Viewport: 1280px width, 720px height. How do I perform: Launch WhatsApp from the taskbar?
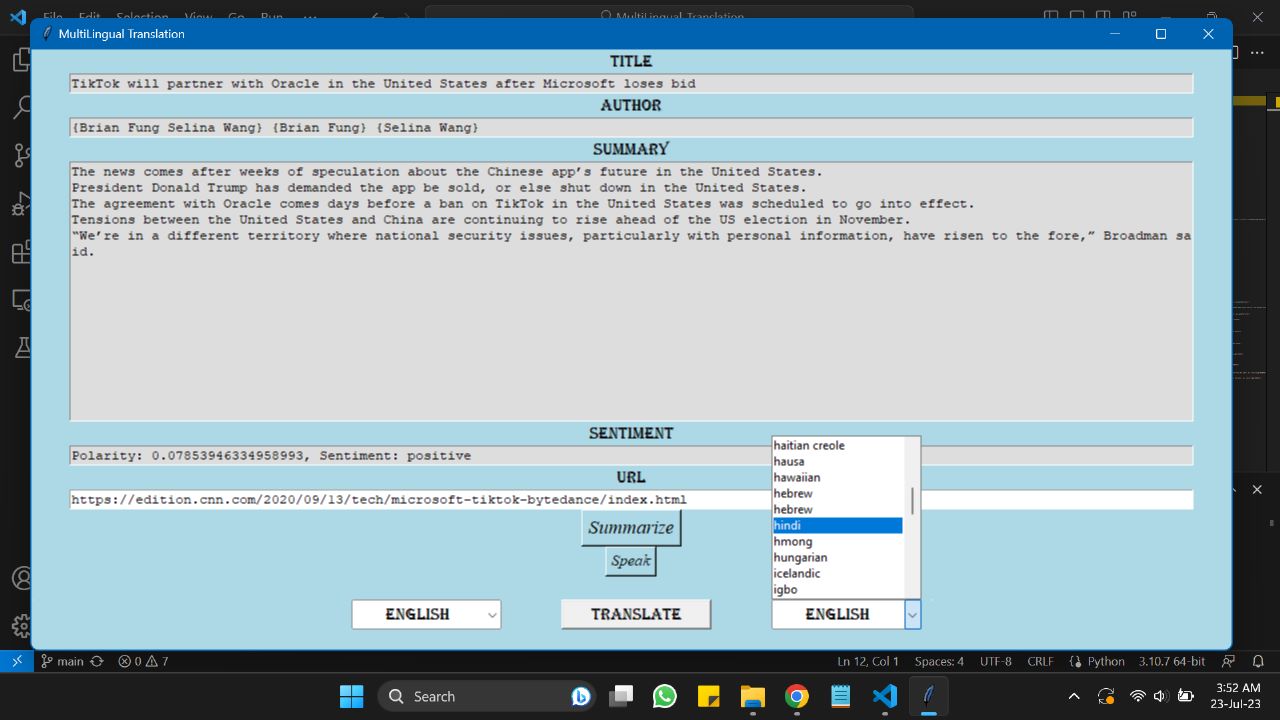tap(665, 696)
